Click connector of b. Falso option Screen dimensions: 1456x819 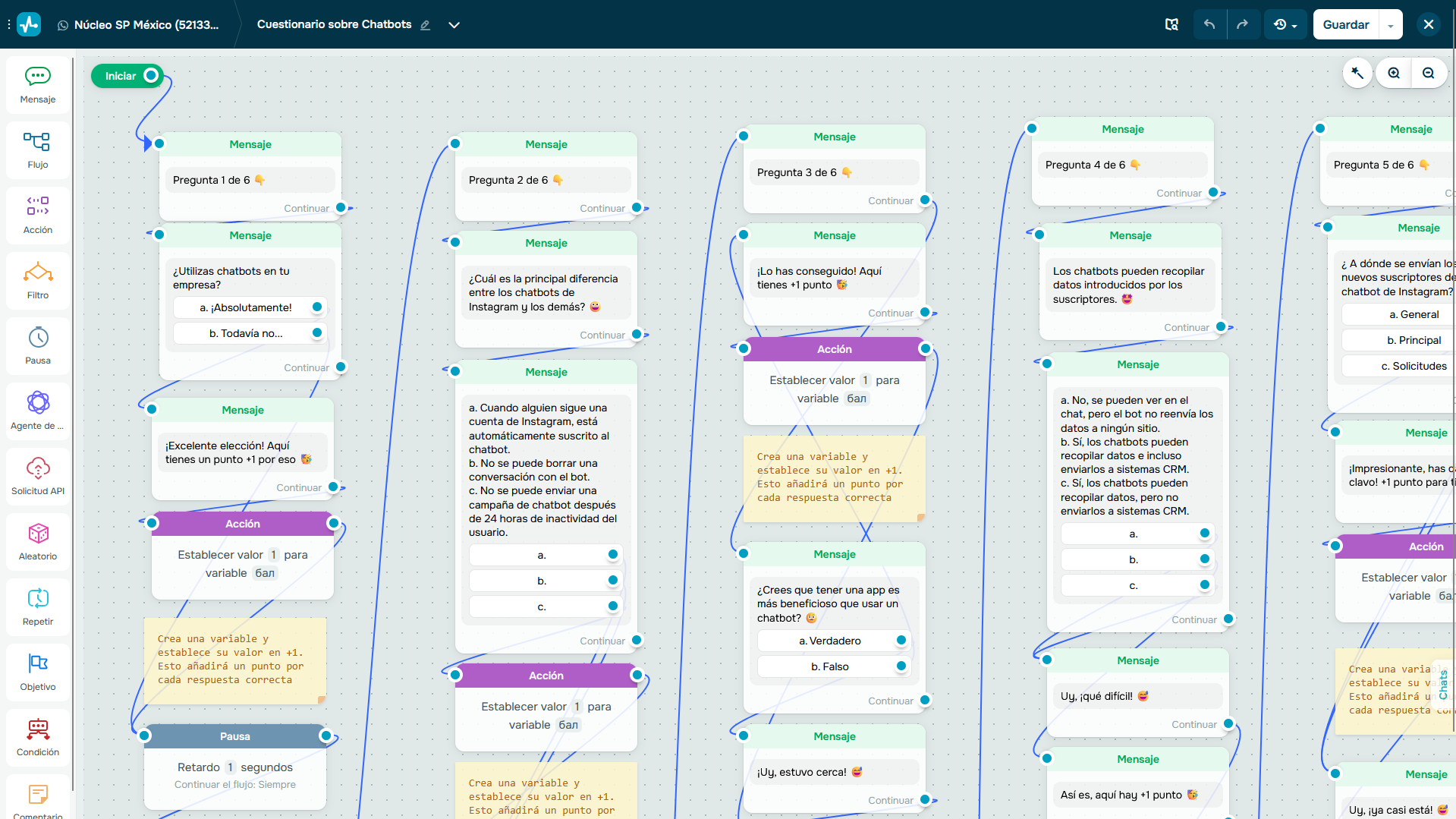pyautogui.click(x=901, y=666)
